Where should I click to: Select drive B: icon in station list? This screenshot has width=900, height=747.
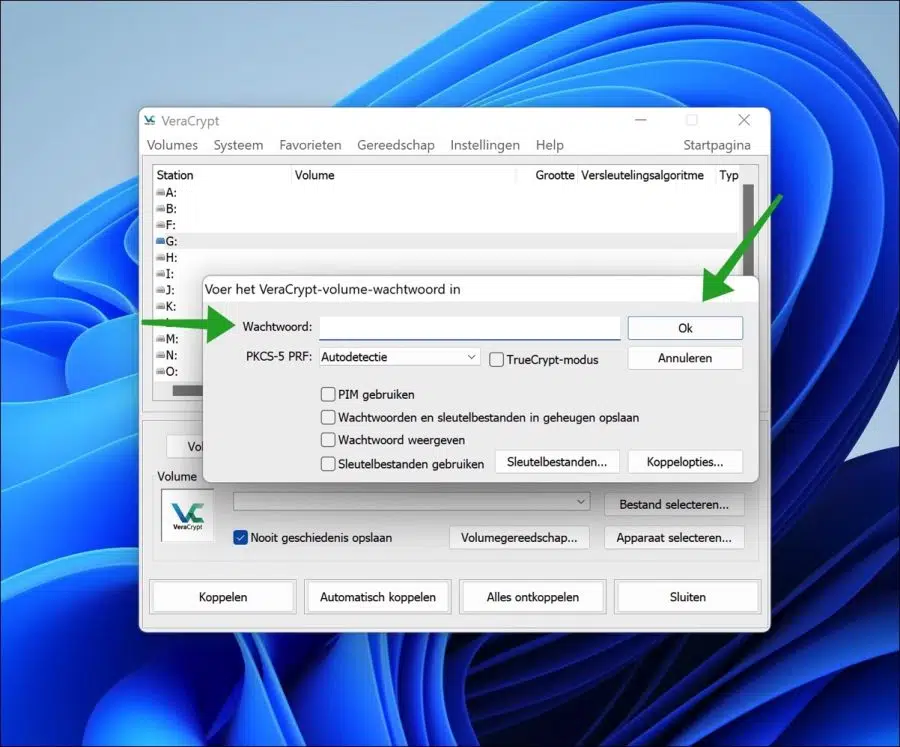pyautogui.click(x=161, y=208)
